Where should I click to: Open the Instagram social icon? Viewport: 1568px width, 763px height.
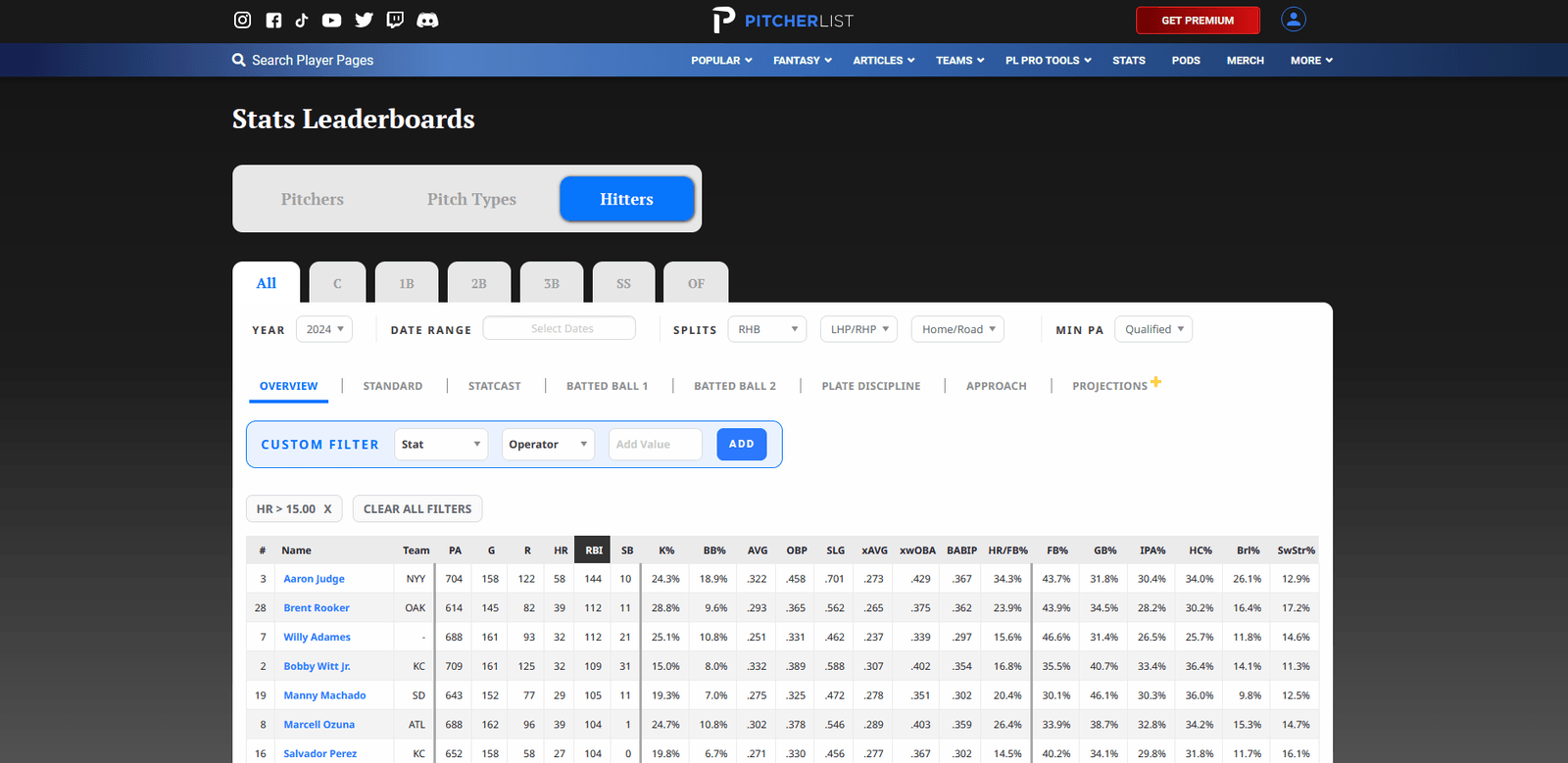click(242, 20)
